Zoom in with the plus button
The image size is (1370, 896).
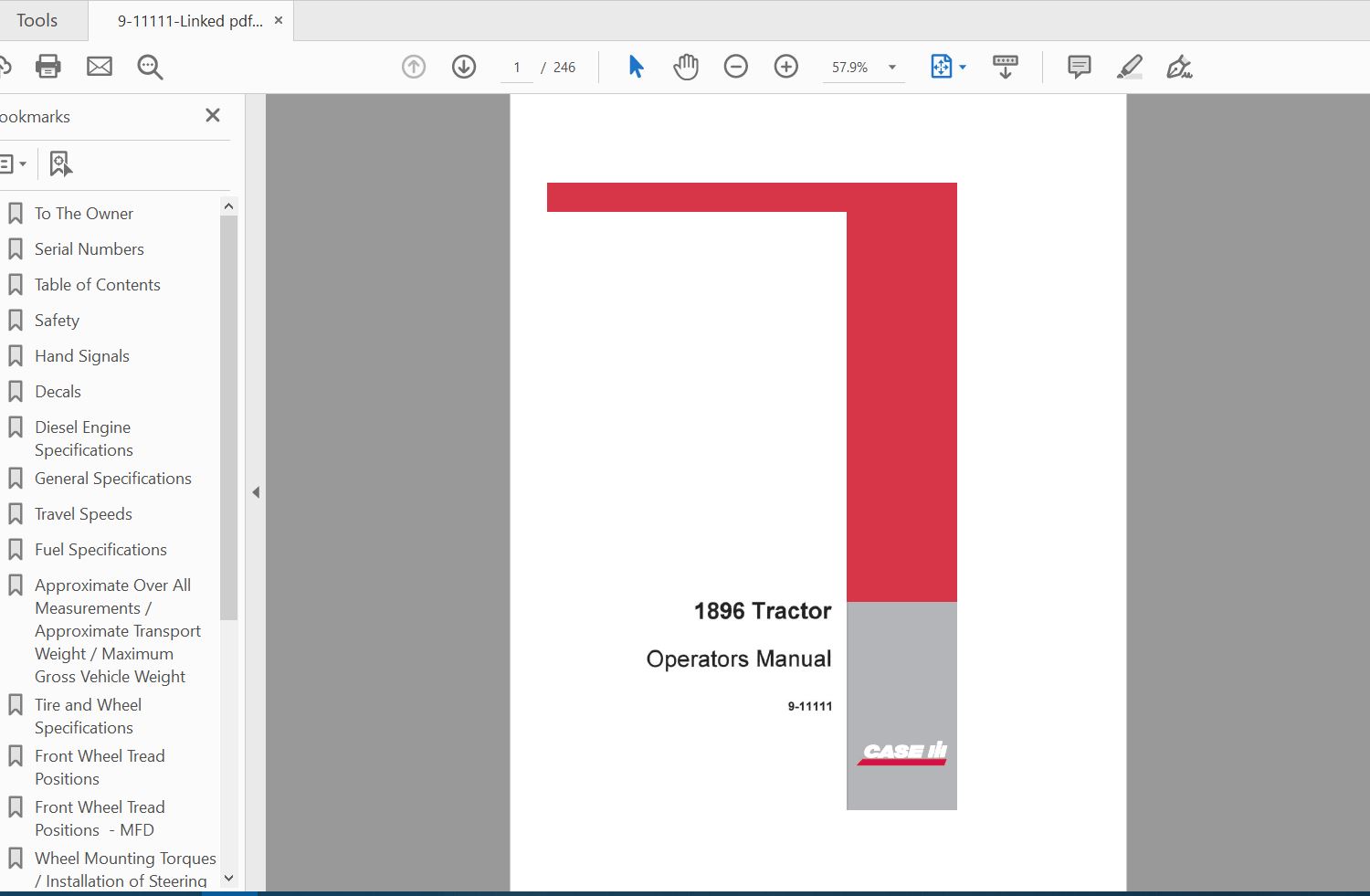pyautogui.click(x=786, y=67)
